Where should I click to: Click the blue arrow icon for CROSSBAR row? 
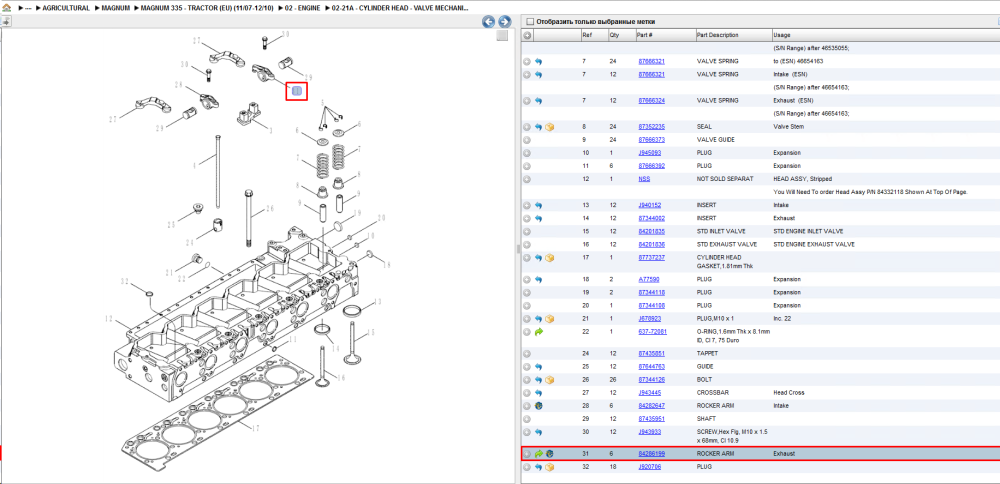pyautogui.click(x=539, y=393)
